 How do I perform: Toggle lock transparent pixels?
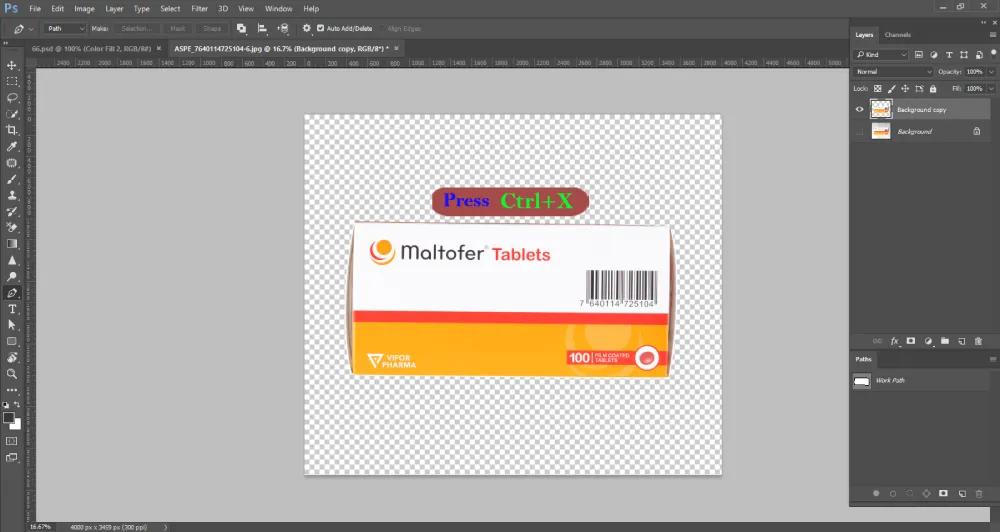tap(878, 89)
